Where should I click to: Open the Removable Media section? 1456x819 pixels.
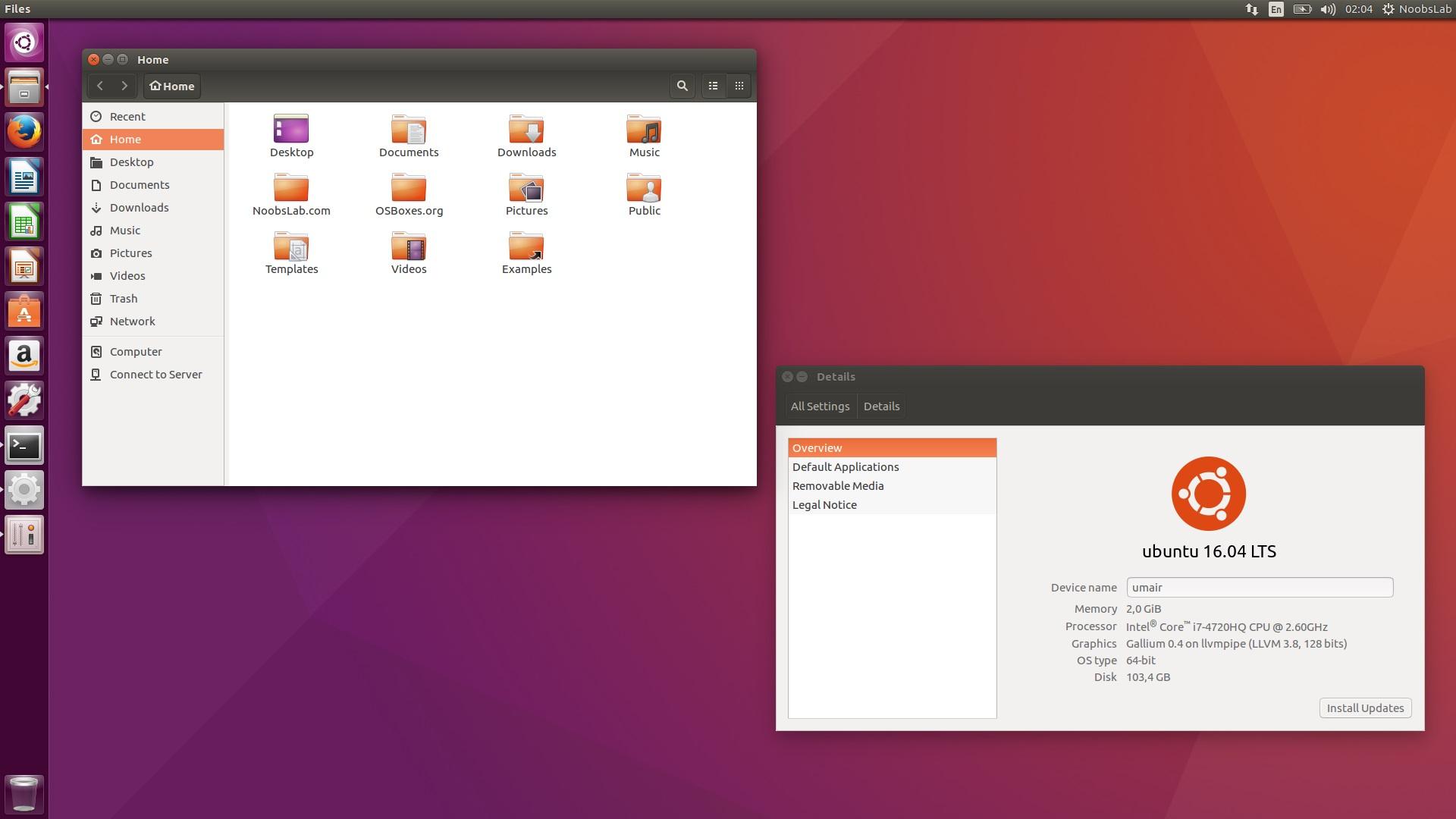coord(838,486)
